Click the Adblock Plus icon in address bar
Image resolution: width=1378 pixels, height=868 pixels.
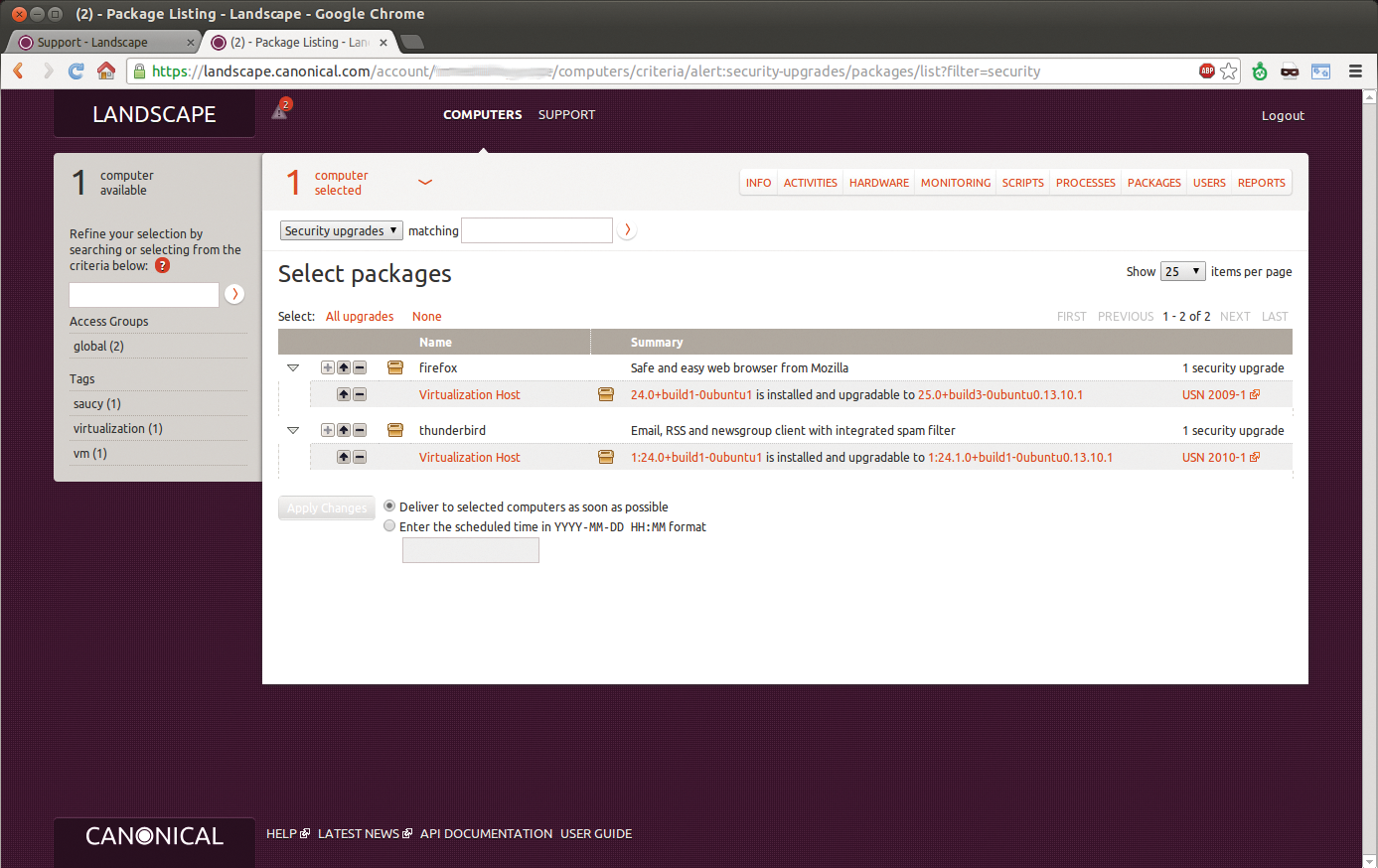click(1207, 71)
